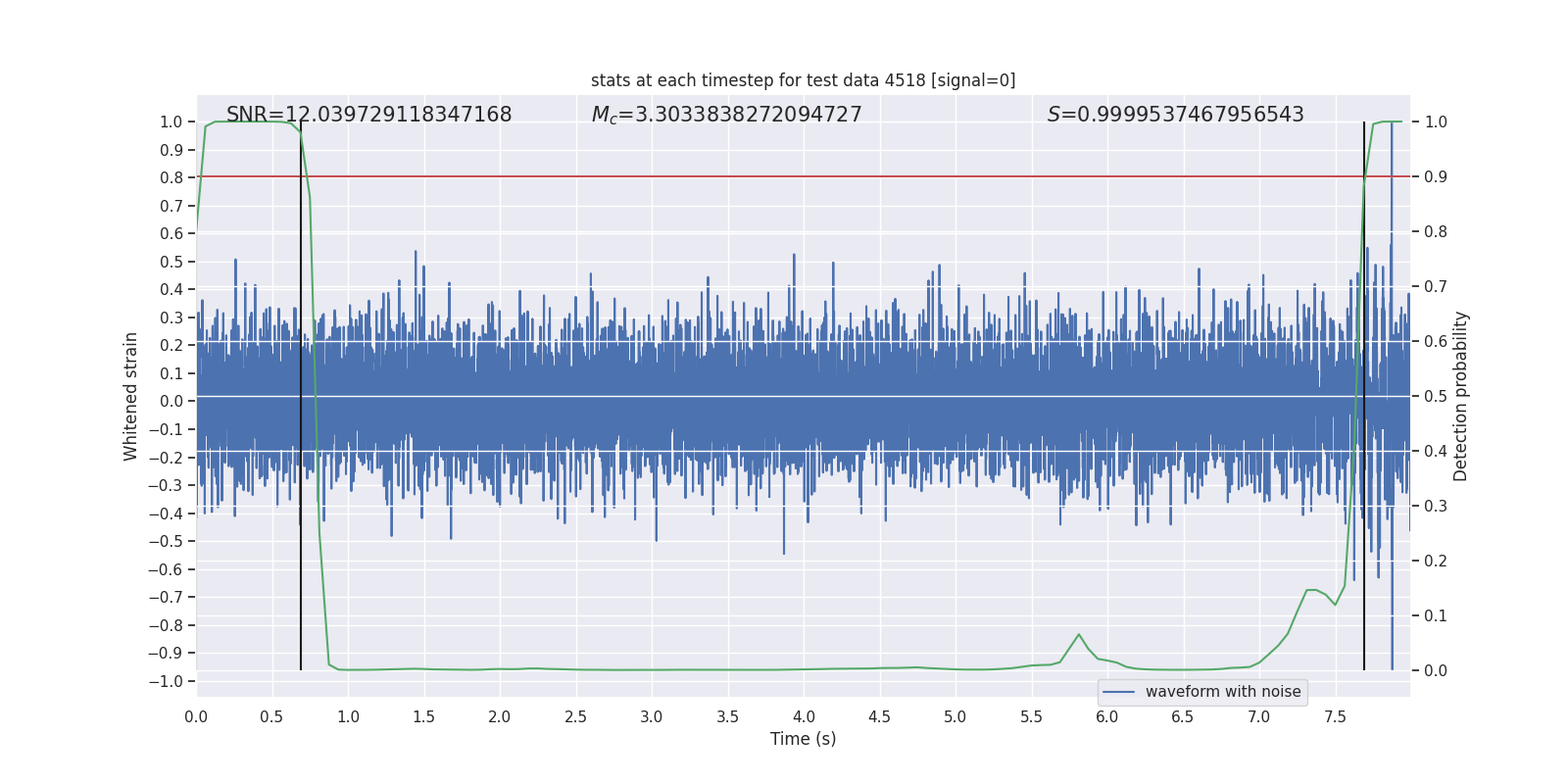Click the −1.0 tick on left axis
The width and height of the screenshot is (1568, 784).
[x=171, y=681]
